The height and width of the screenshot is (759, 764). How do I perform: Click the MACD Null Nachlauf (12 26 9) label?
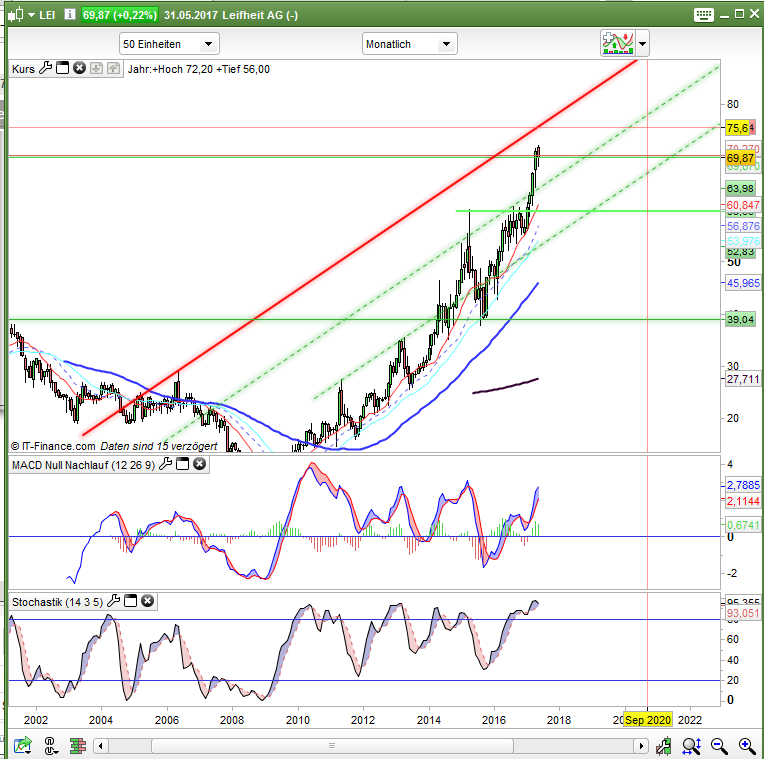(83, 465)
